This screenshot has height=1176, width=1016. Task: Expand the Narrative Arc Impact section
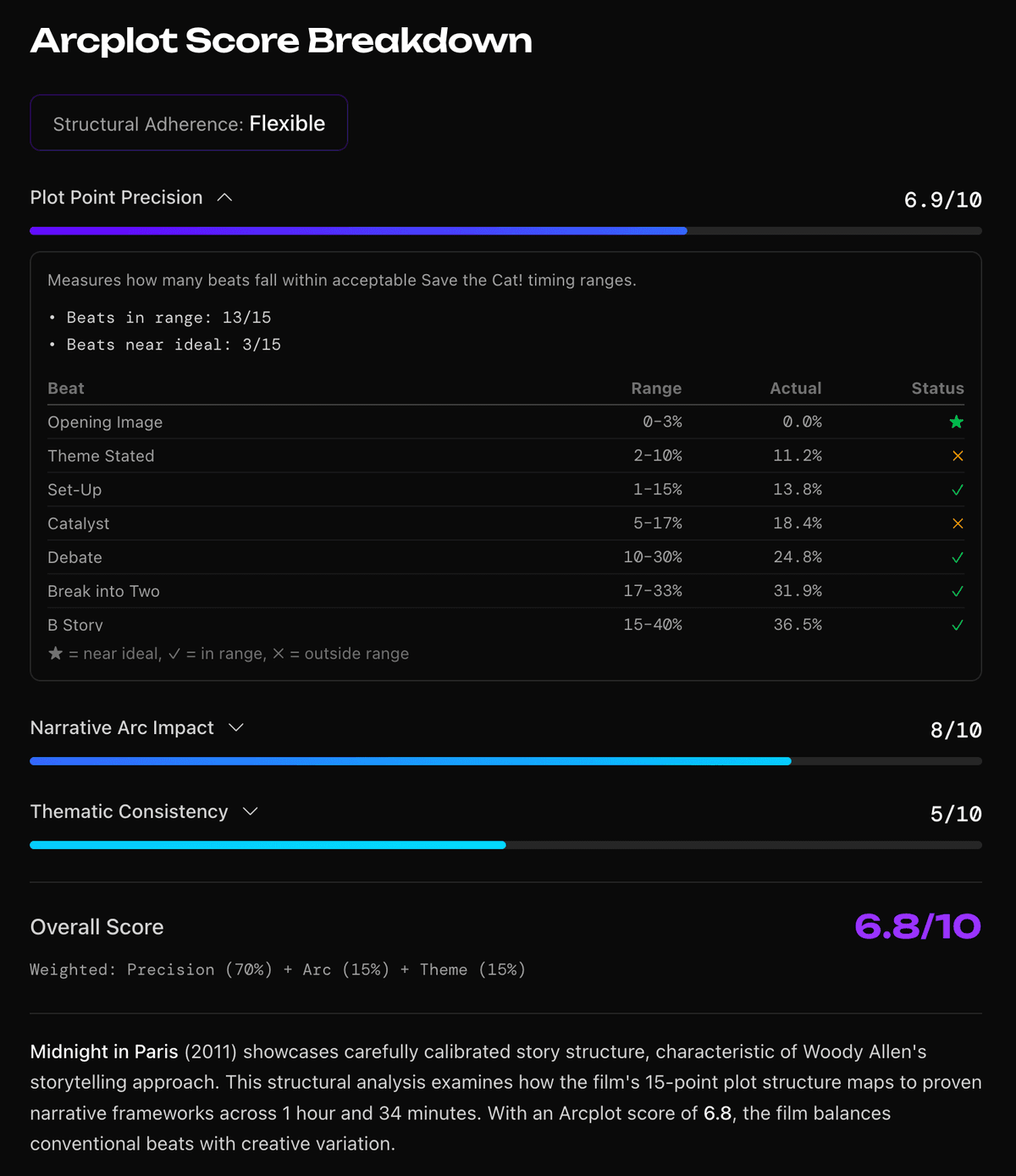pyautogui.click(x=236, y=727)
